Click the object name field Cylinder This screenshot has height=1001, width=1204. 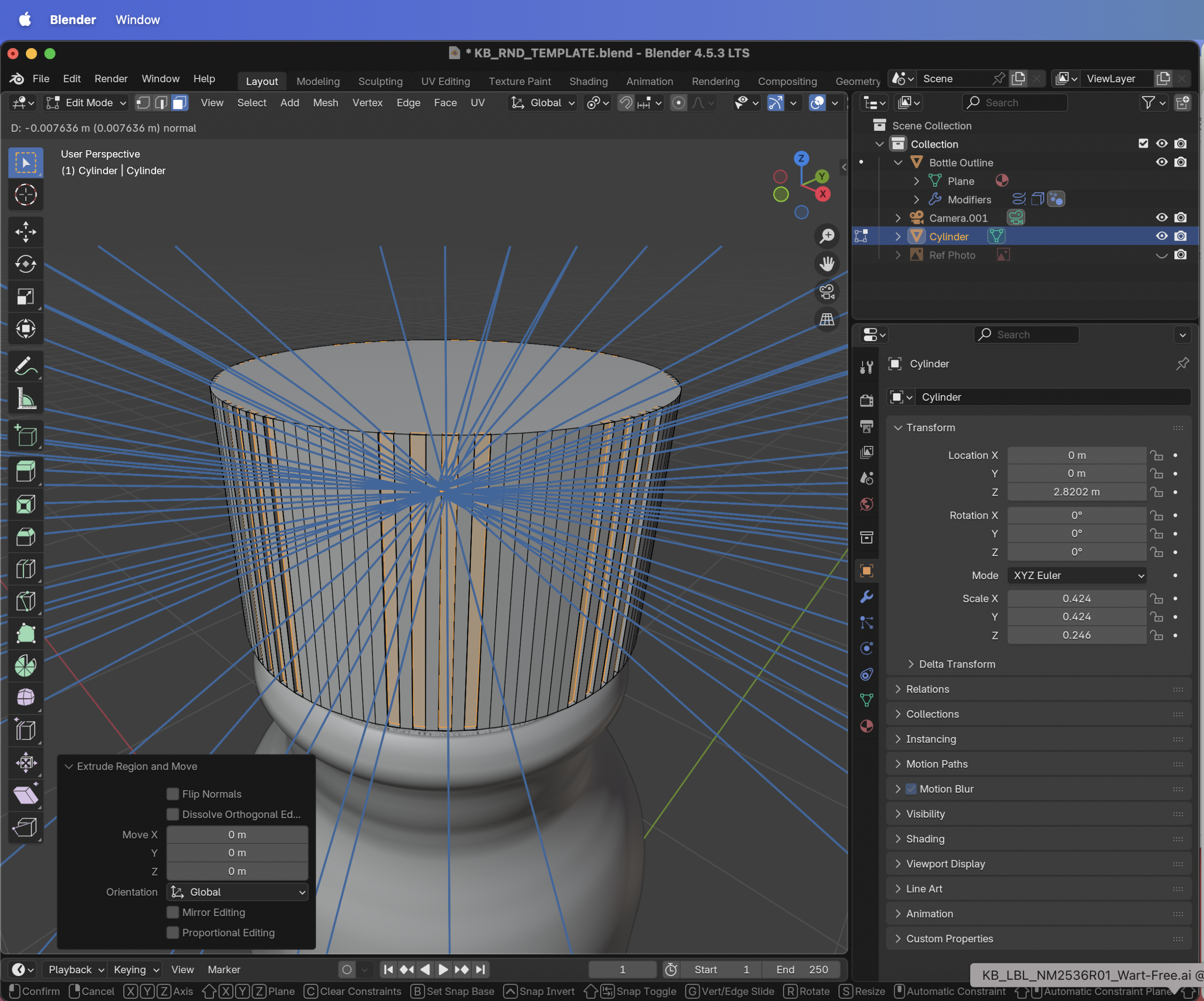click(x=1054, y=397)
